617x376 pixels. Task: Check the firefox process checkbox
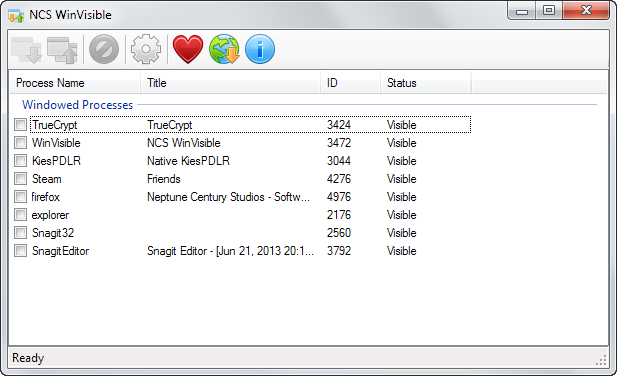point(20,196)
